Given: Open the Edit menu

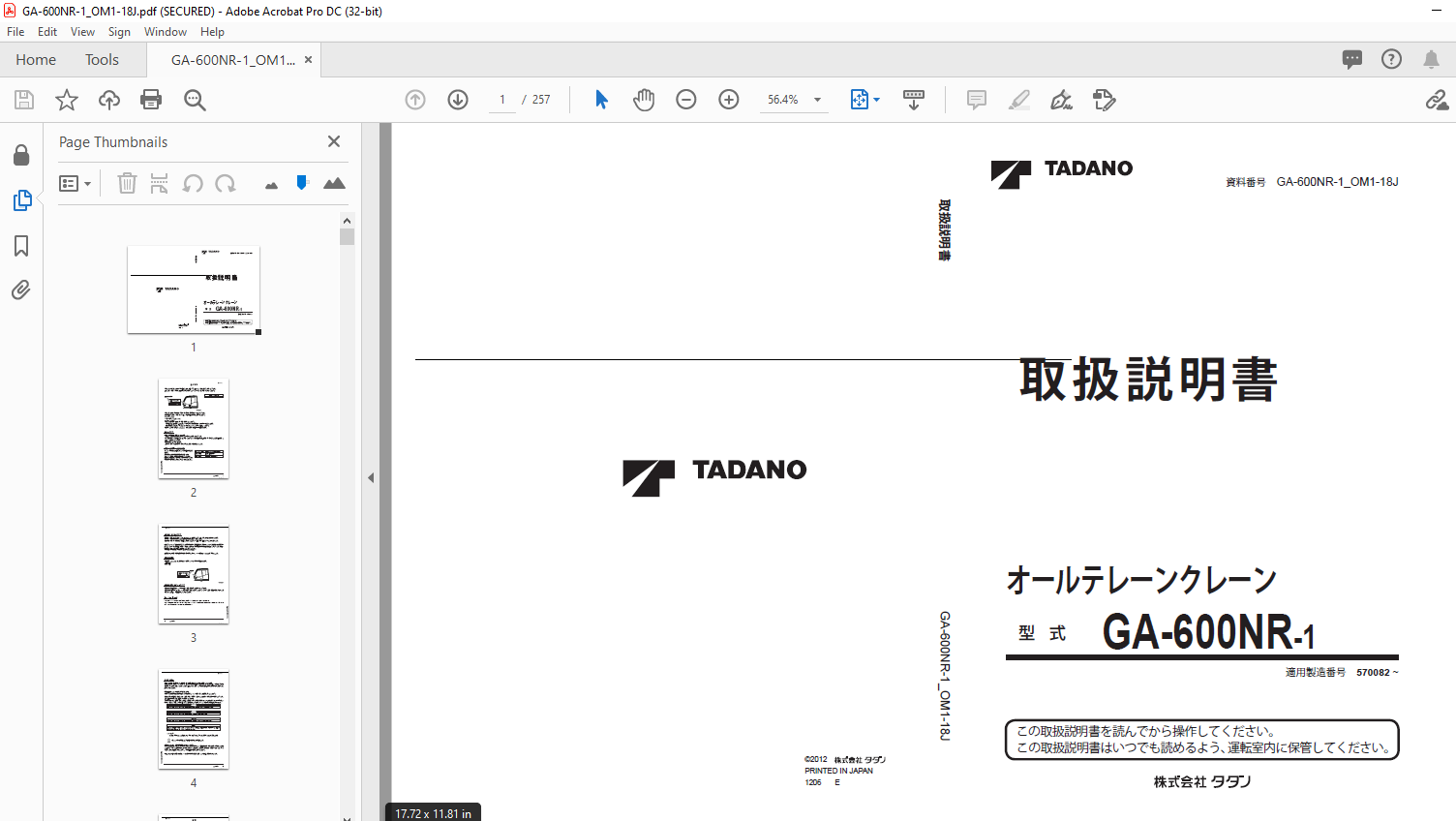Looking at the screenshot, I should click(x=47, y=32).
